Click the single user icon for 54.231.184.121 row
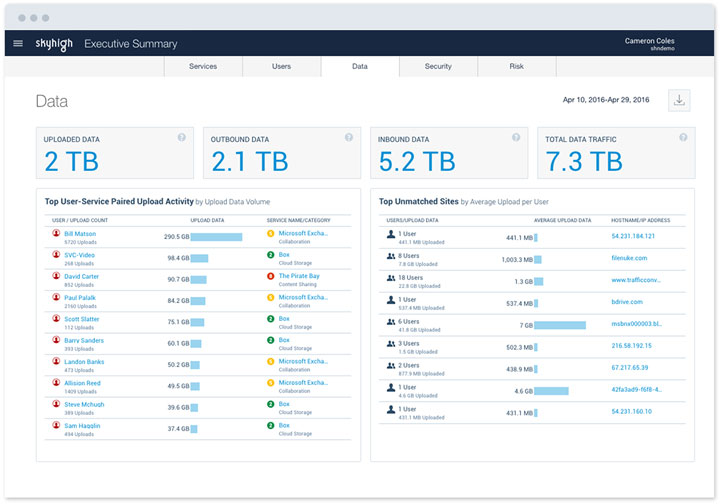 pos(391,234)
